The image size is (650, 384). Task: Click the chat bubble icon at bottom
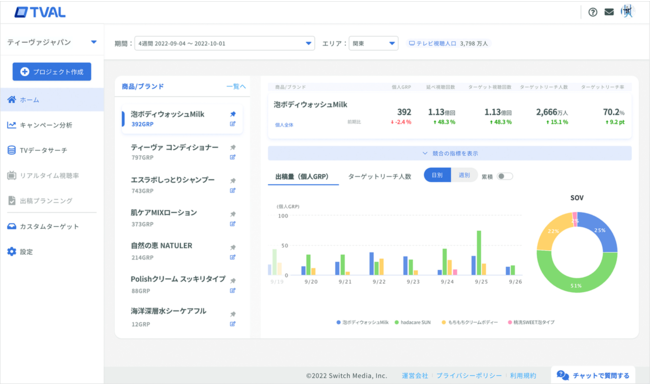coord(563,375)
